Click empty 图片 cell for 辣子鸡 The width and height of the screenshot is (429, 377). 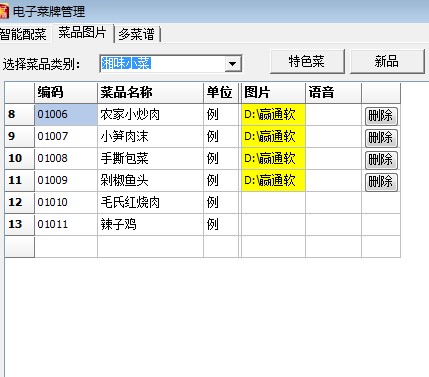coord(273,224)
